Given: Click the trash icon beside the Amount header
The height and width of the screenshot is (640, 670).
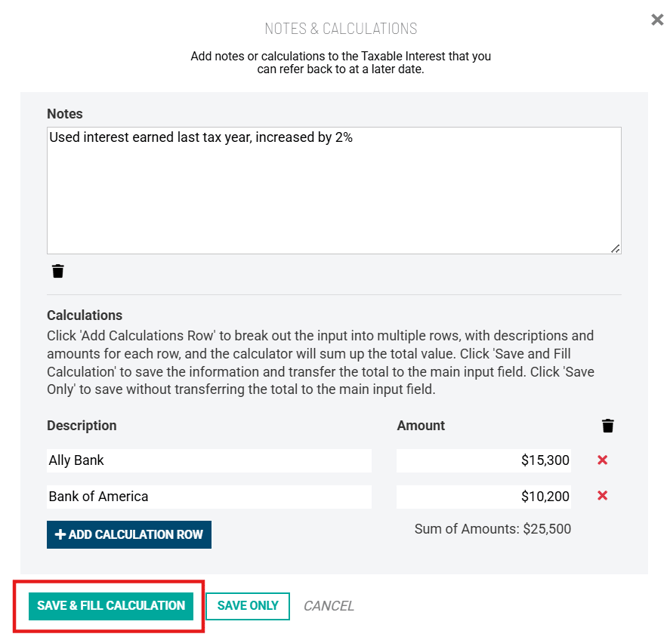Looking at the screenshot, I should click(608, 426).
